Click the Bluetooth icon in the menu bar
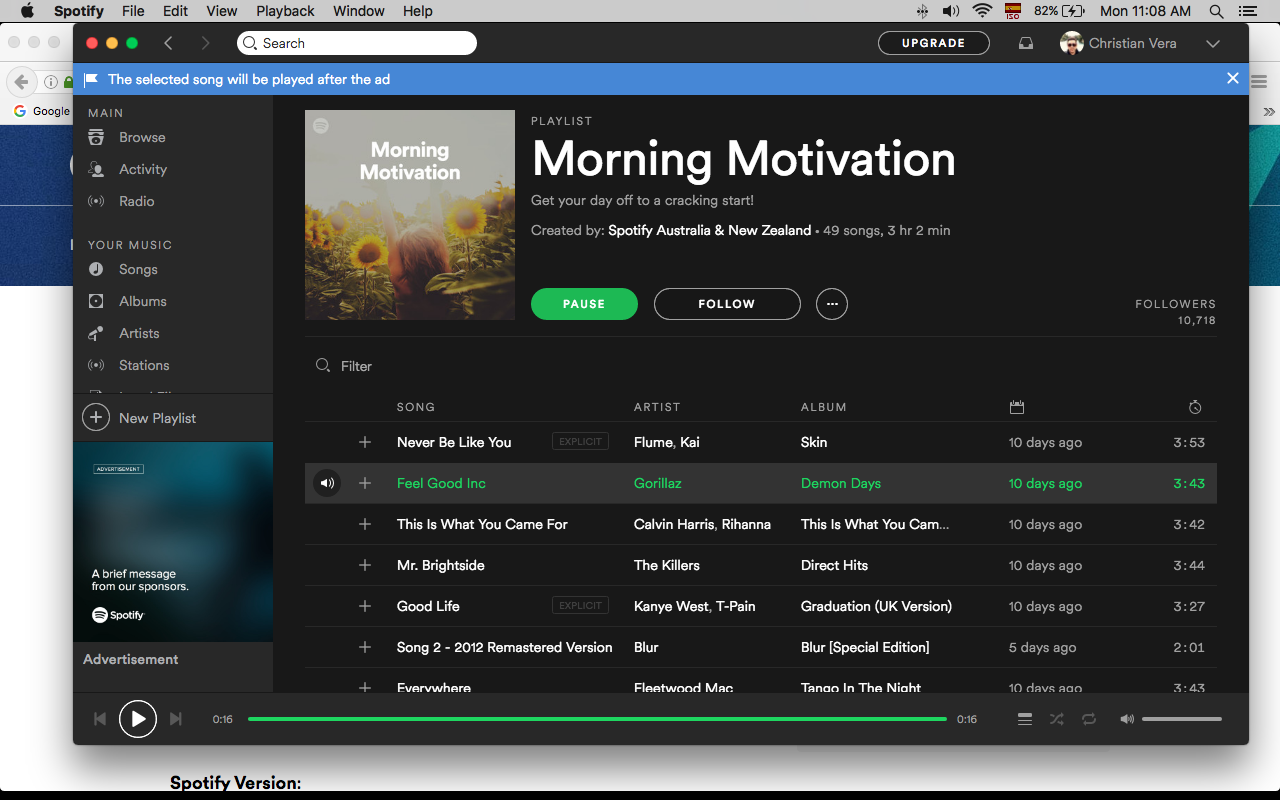The height and width of the screenshot is (800, 1280). coord(922,11)
